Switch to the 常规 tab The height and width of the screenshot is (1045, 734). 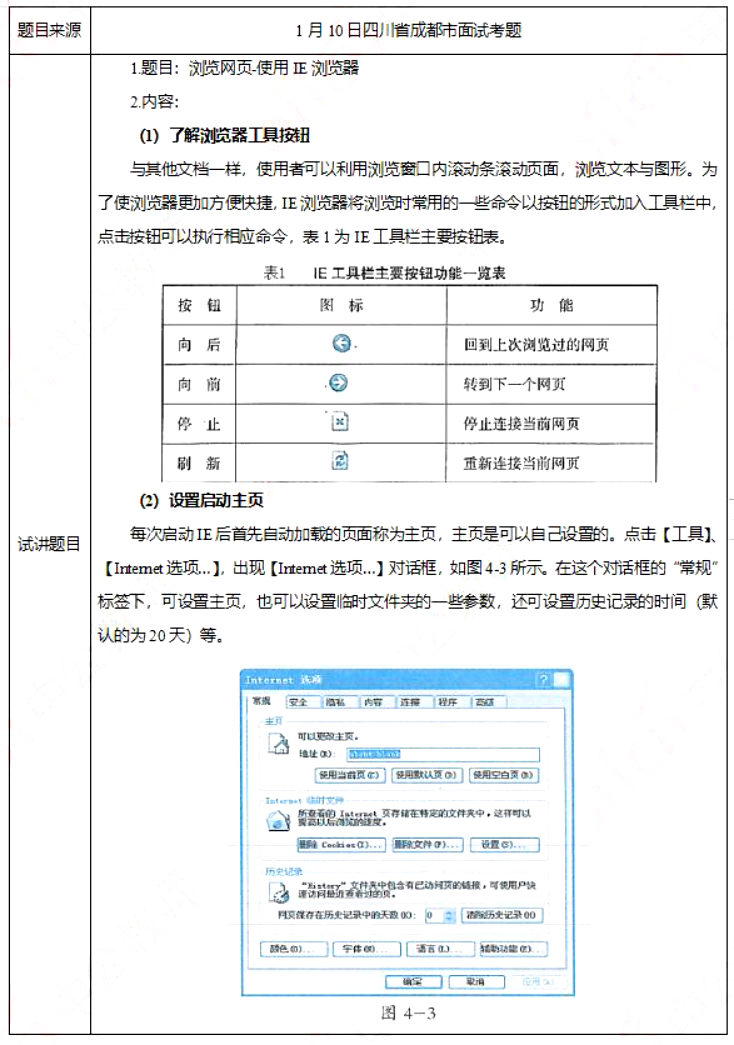tap(261, 701)
